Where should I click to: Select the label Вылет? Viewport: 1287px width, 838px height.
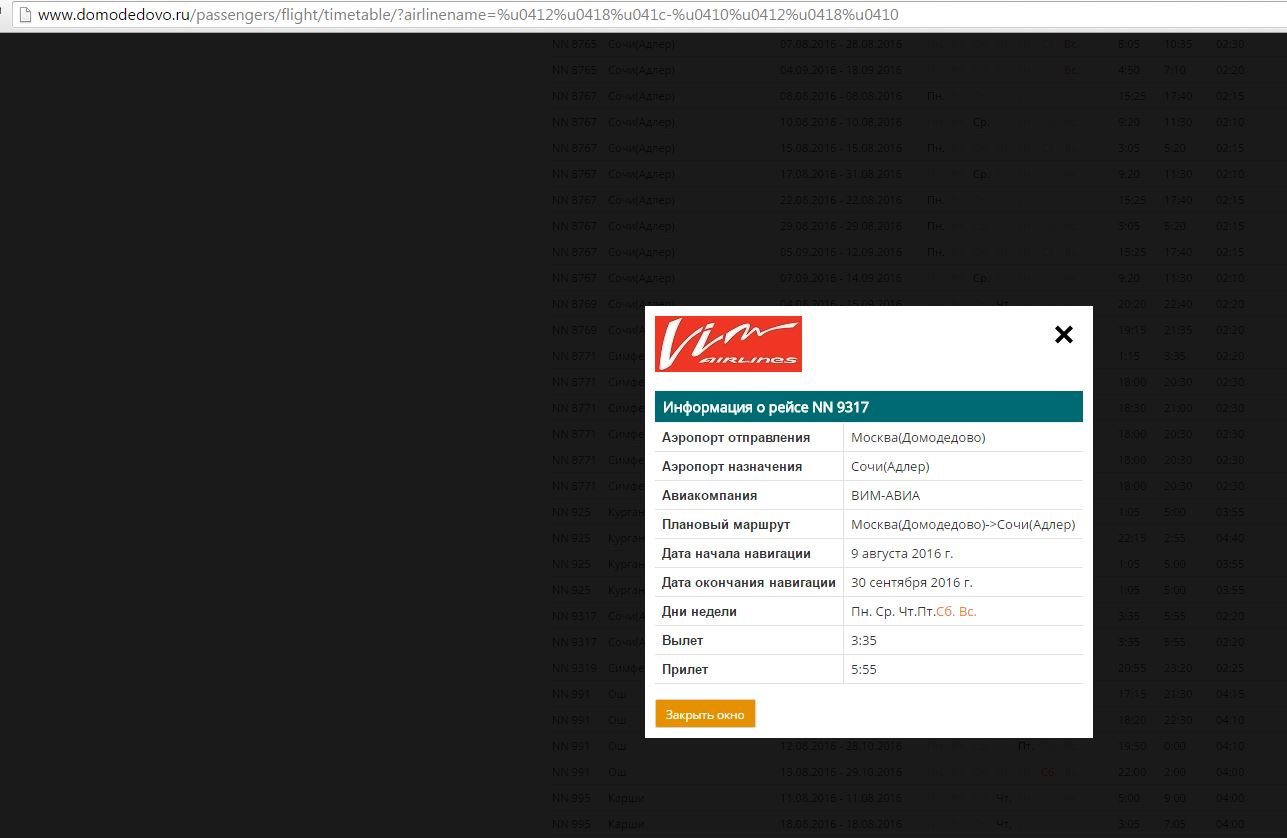[x=682, y=641]
